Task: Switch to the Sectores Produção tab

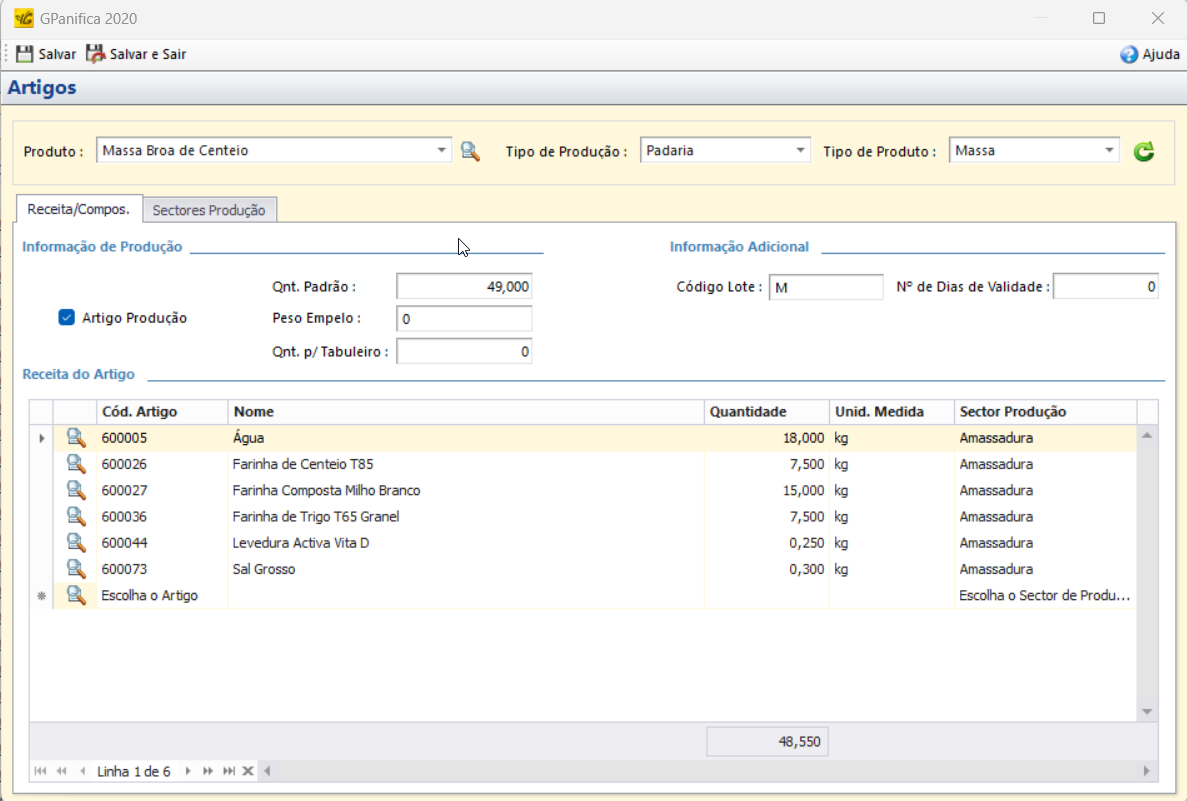Action: 208,211
